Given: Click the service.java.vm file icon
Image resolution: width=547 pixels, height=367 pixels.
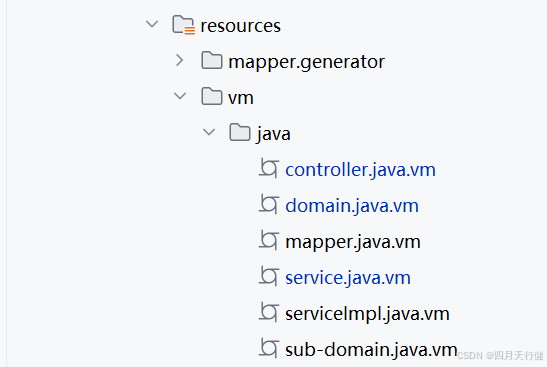Looking at the screenshot, I should 269,277.
